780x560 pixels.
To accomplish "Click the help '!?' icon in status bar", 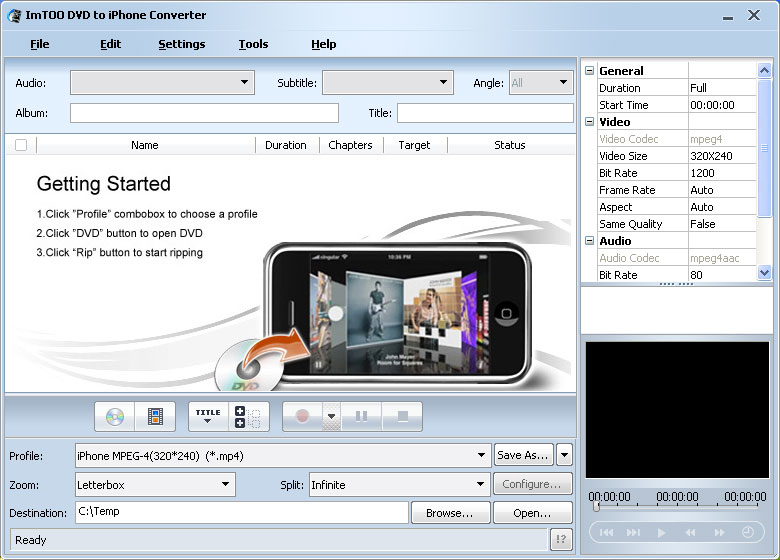I will 561,539.
